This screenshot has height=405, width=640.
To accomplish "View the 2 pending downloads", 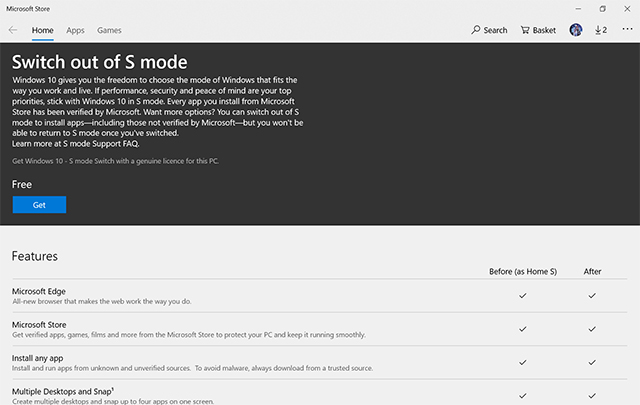I will (600, 30).
